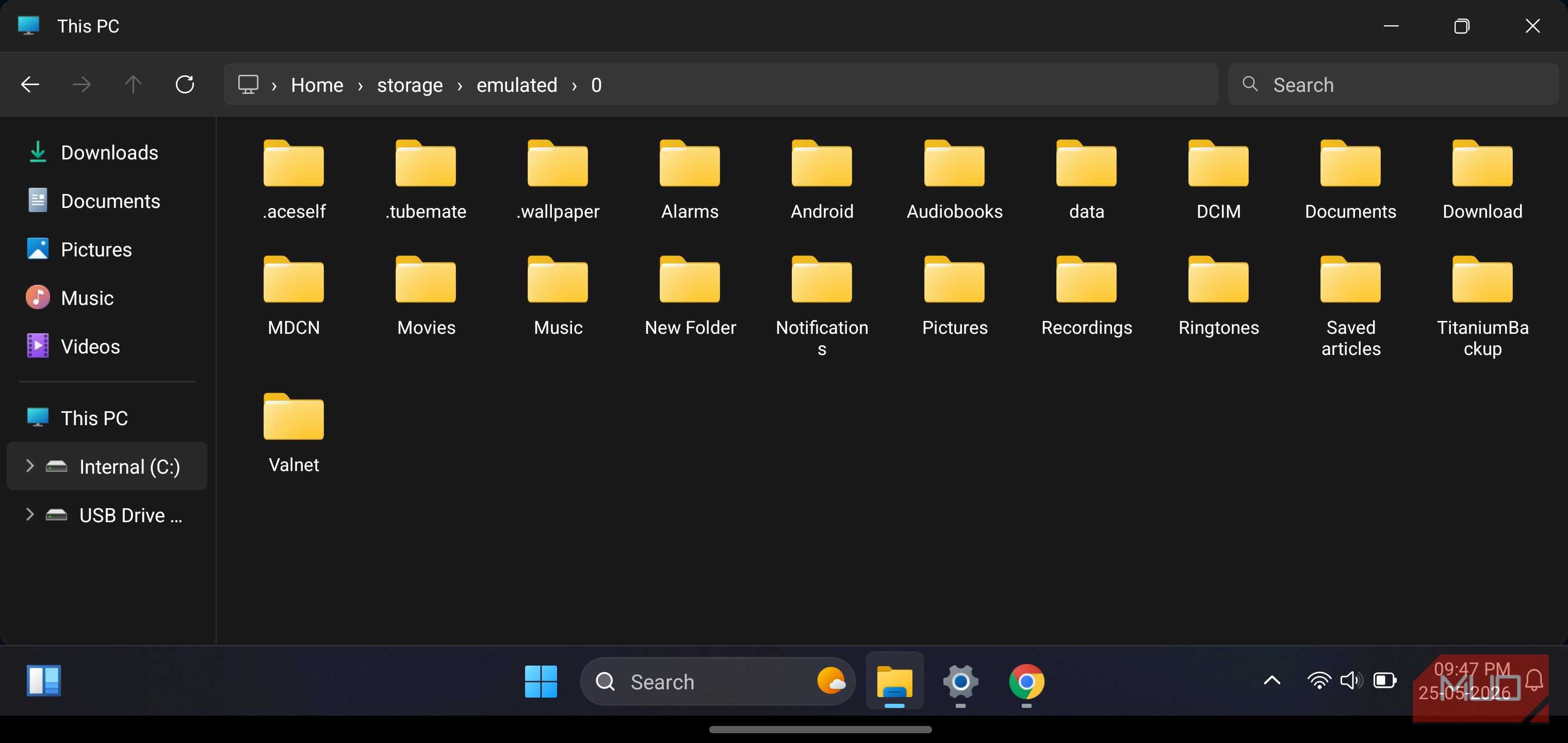Image resolution: width=1568 pixels, height=743 pixels.
Task: Open the .tubemate folder
Action: tap(426, 180)
